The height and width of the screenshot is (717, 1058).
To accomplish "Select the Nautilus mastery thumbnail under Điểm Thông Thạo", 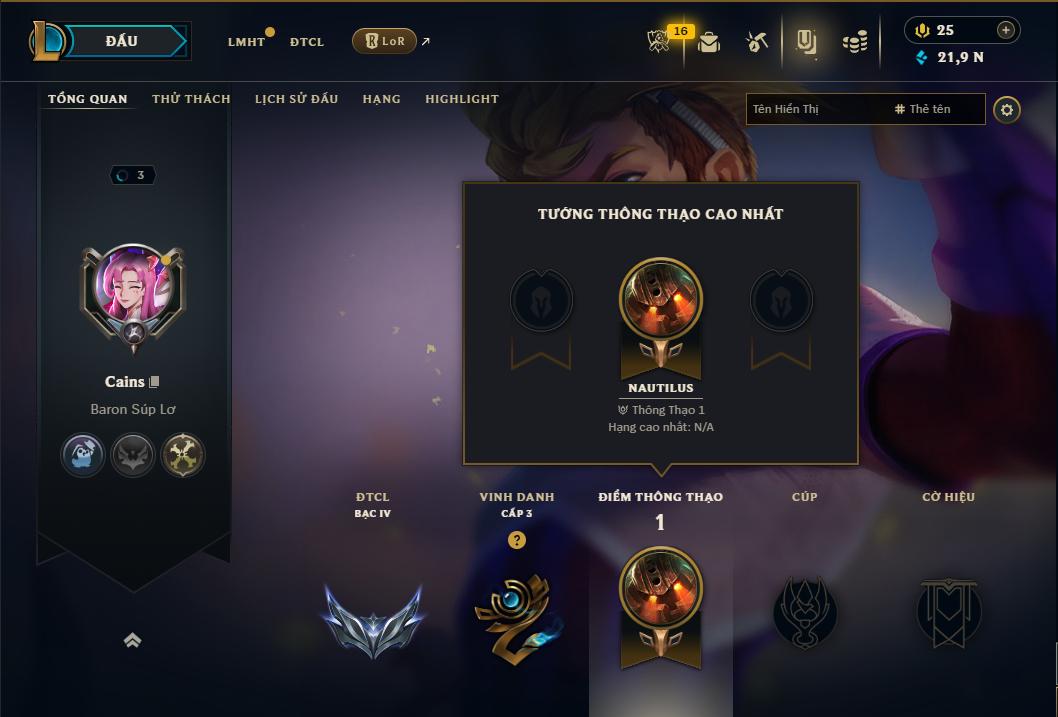I will 661,606.
